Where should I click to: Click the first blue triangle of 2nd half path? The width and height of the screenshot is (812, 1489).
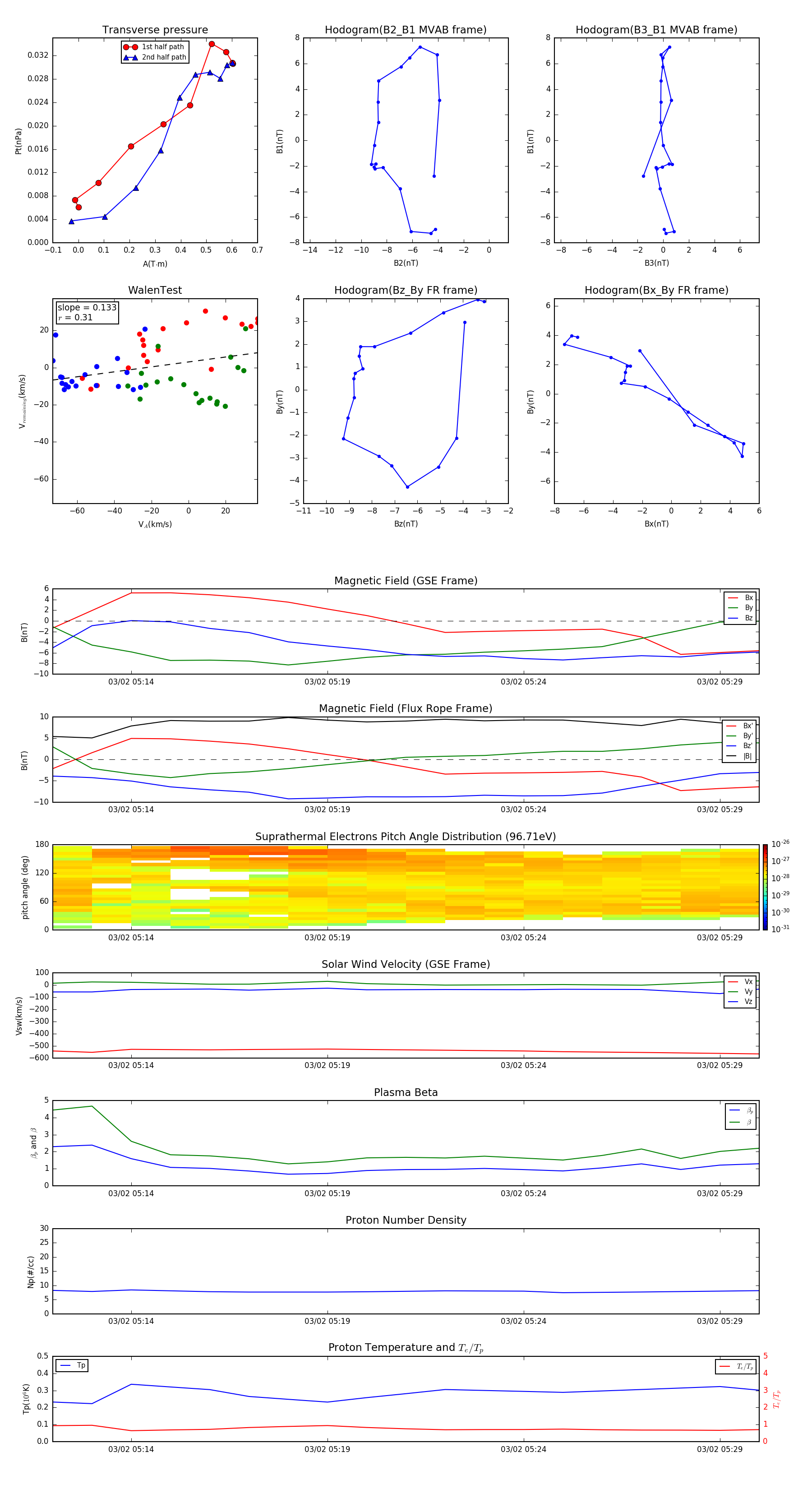point(72,222)
